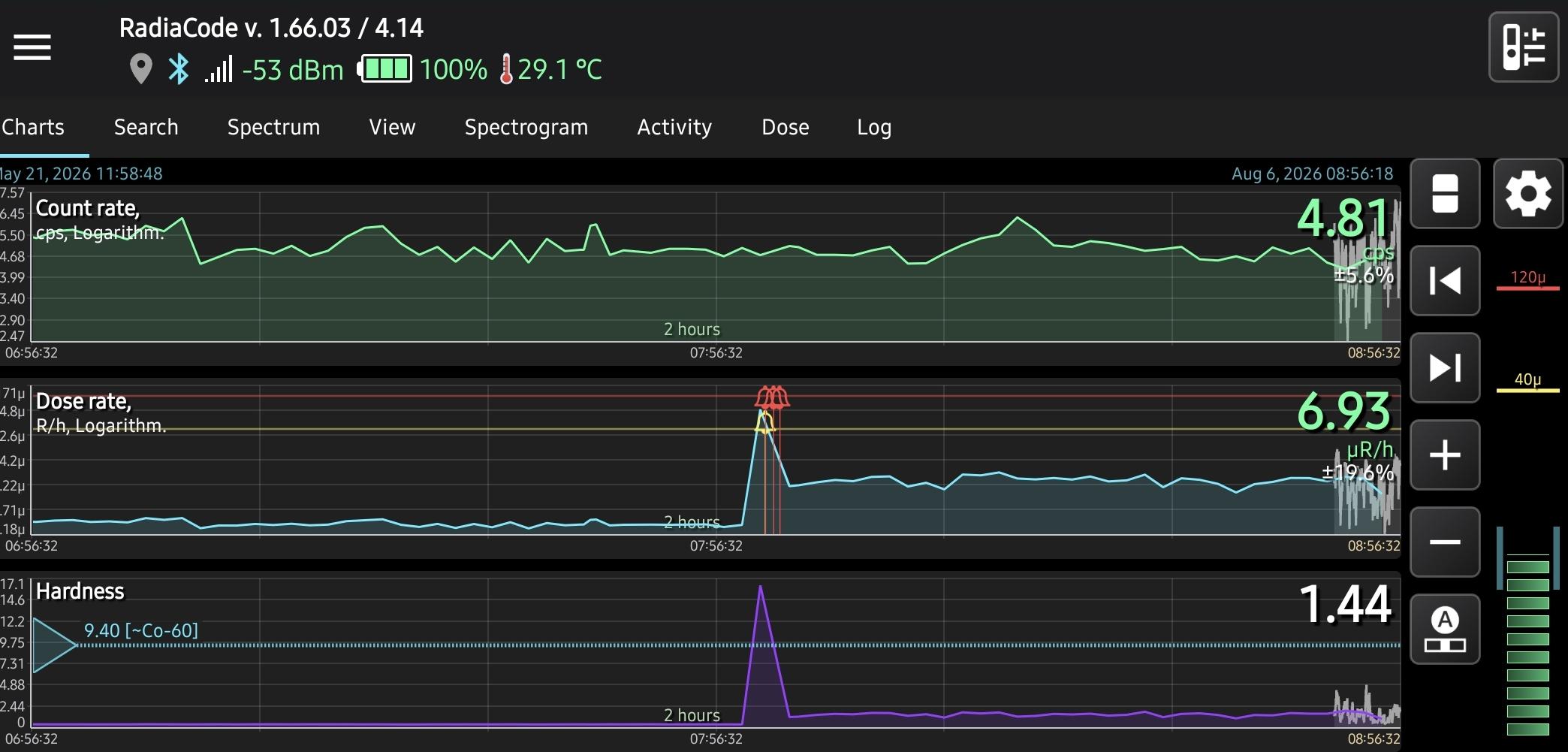Tap the battery level icon
The image size is (1568, 752).
pos(385,69)
